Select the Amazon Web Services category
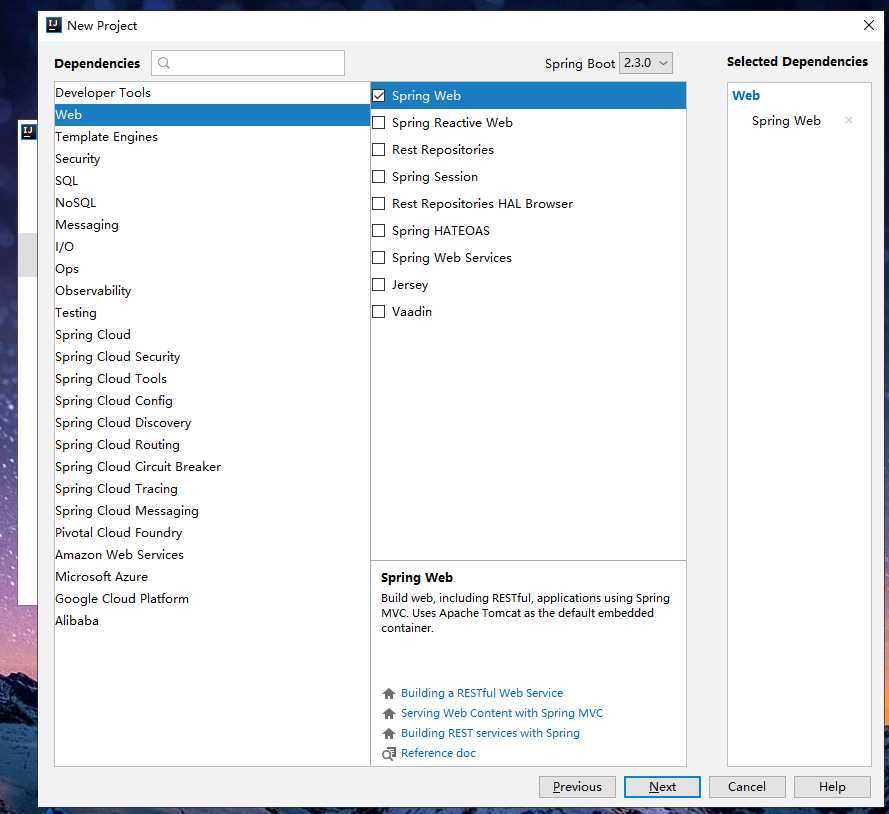This screenshot has height=814, width=889. pos(212,555)
